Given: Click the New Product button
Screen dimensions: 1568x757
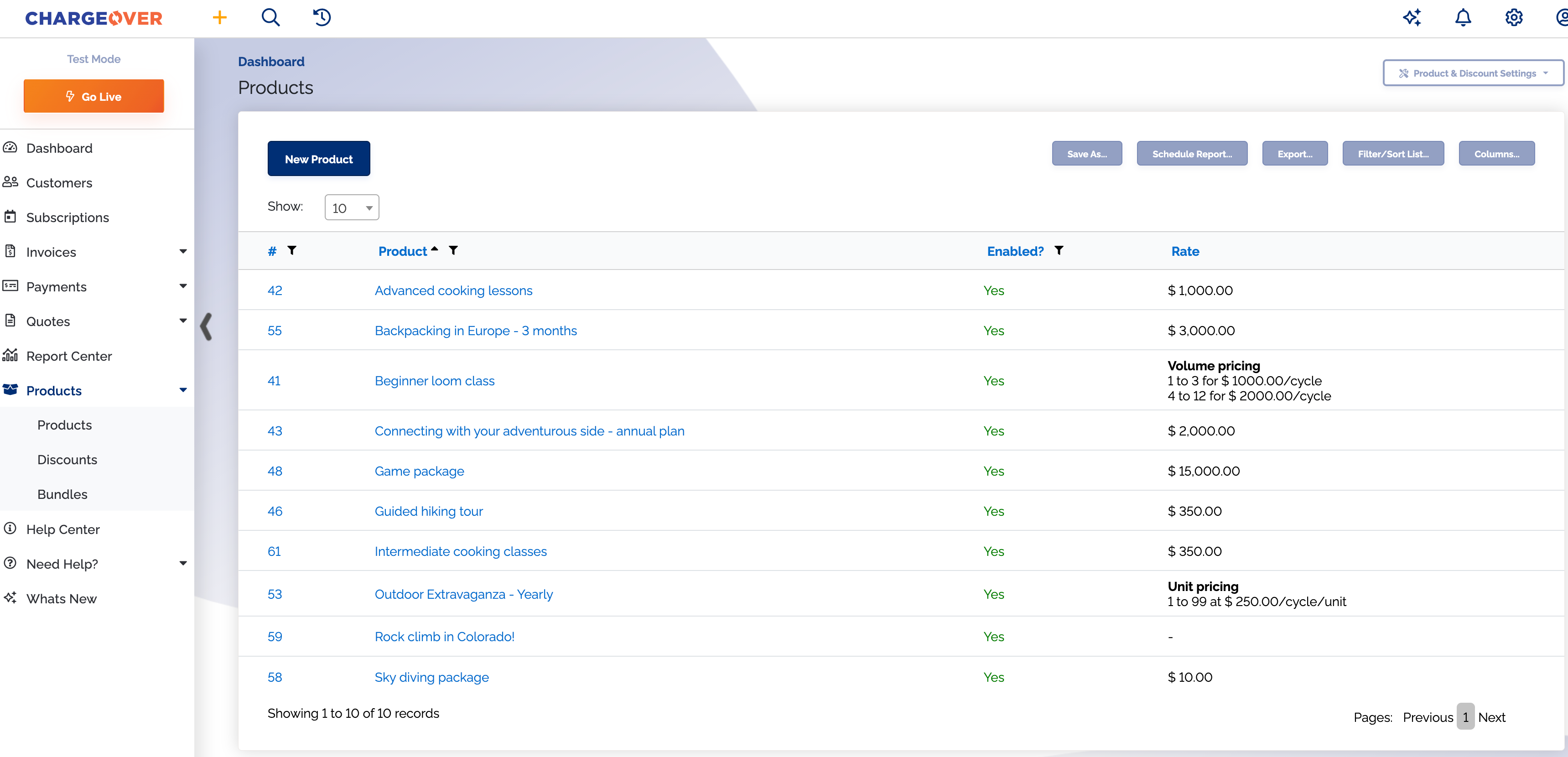Looking at the screenshot, I should (318, 159).
